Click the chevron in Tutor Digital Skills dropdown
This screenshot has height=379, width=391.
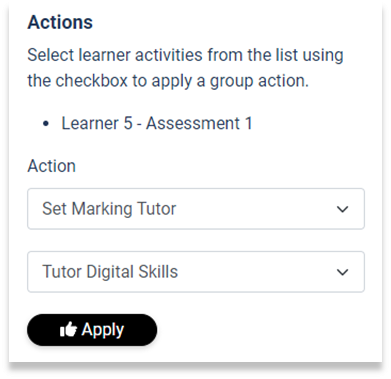tap(342, 272)
